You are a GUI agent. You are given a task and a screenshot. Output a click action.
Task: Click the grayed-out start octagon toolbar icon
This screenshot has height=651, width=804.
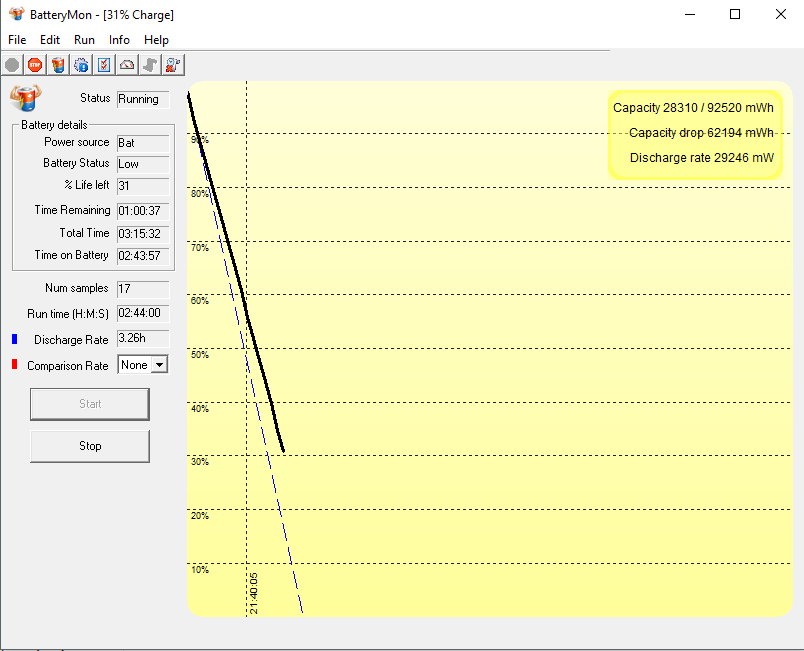(x=12, y=65)
